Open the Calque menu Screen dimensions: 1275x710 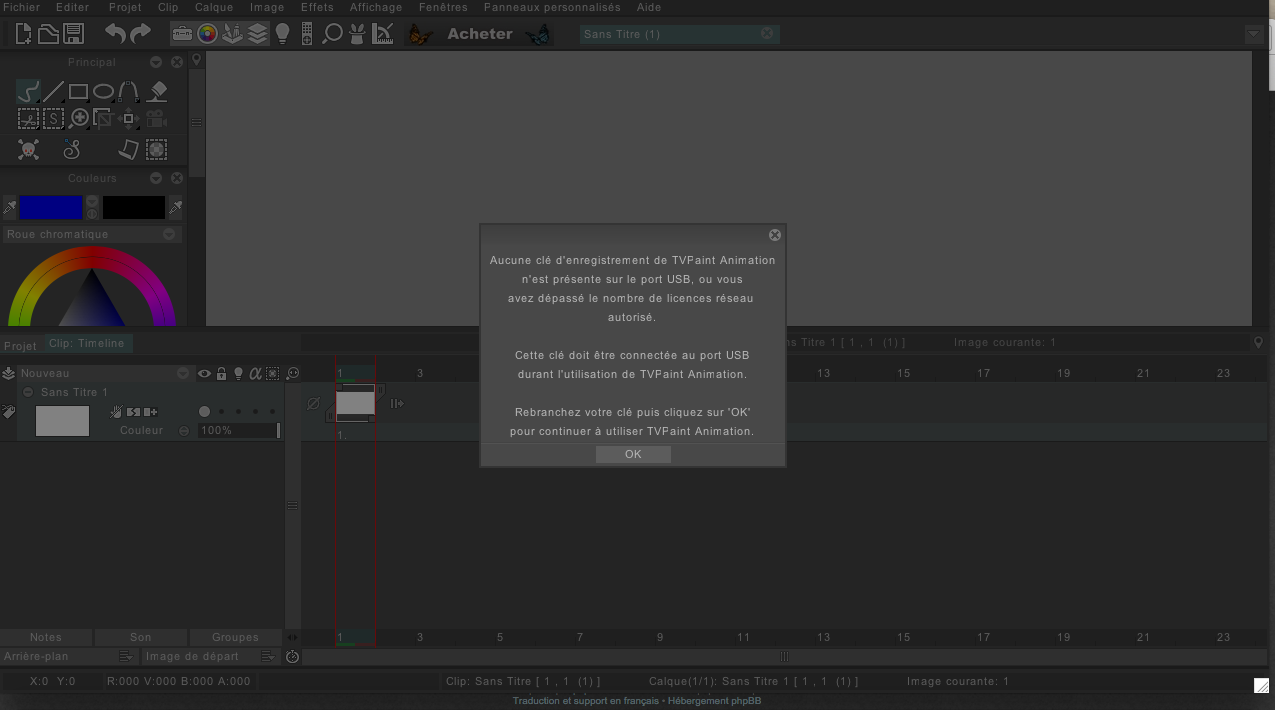(214, 7)
